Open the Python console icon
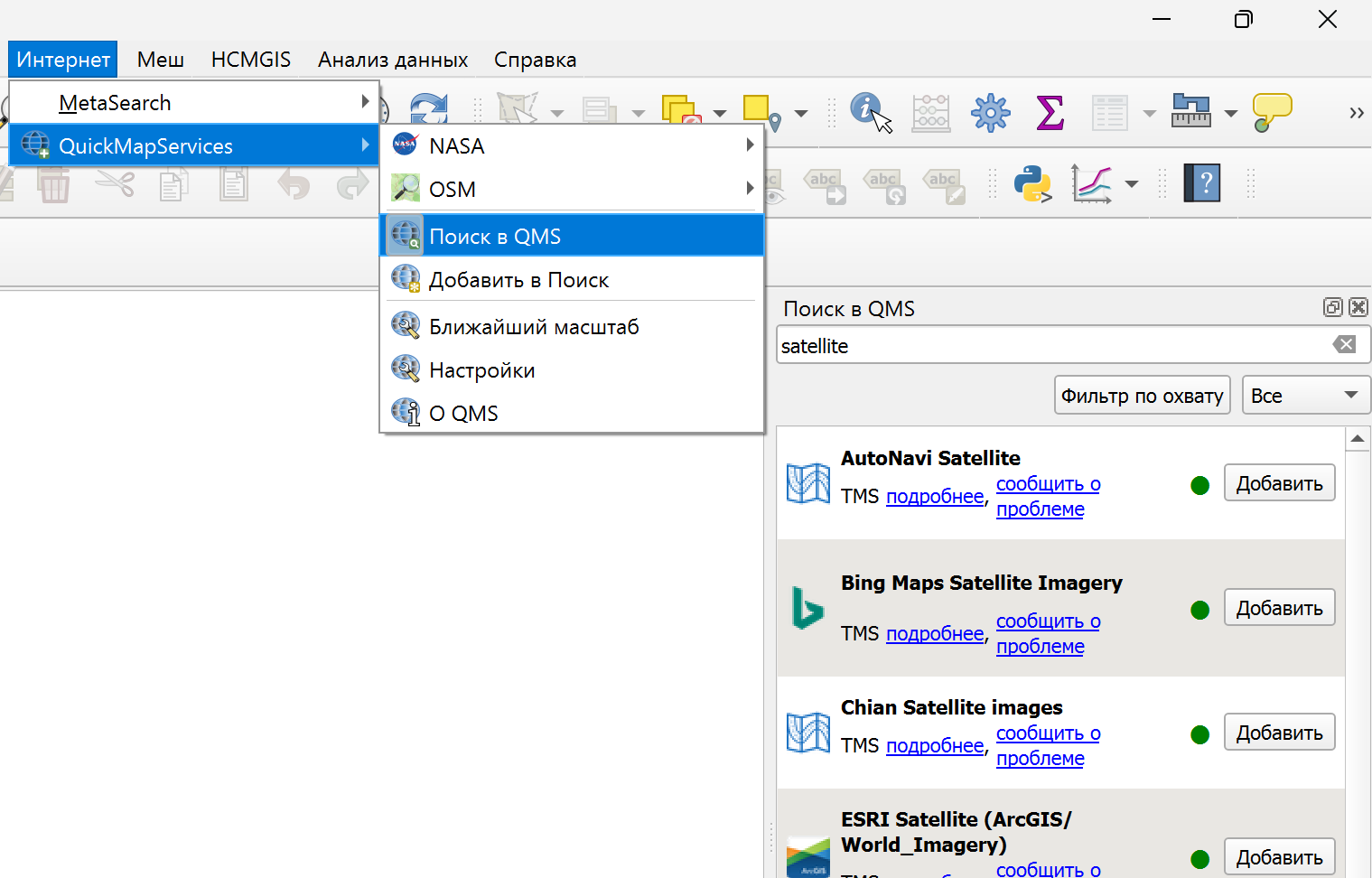This screenshot has width=1372, height=878. [1032, 183]
